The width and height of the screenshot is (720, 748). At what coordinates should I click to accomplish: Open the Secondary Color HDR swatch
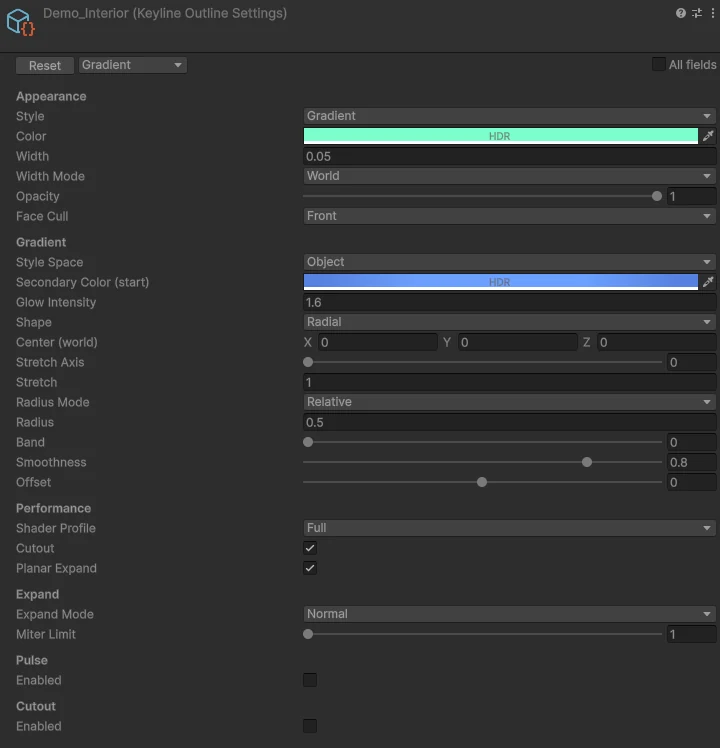coord(501,282)
